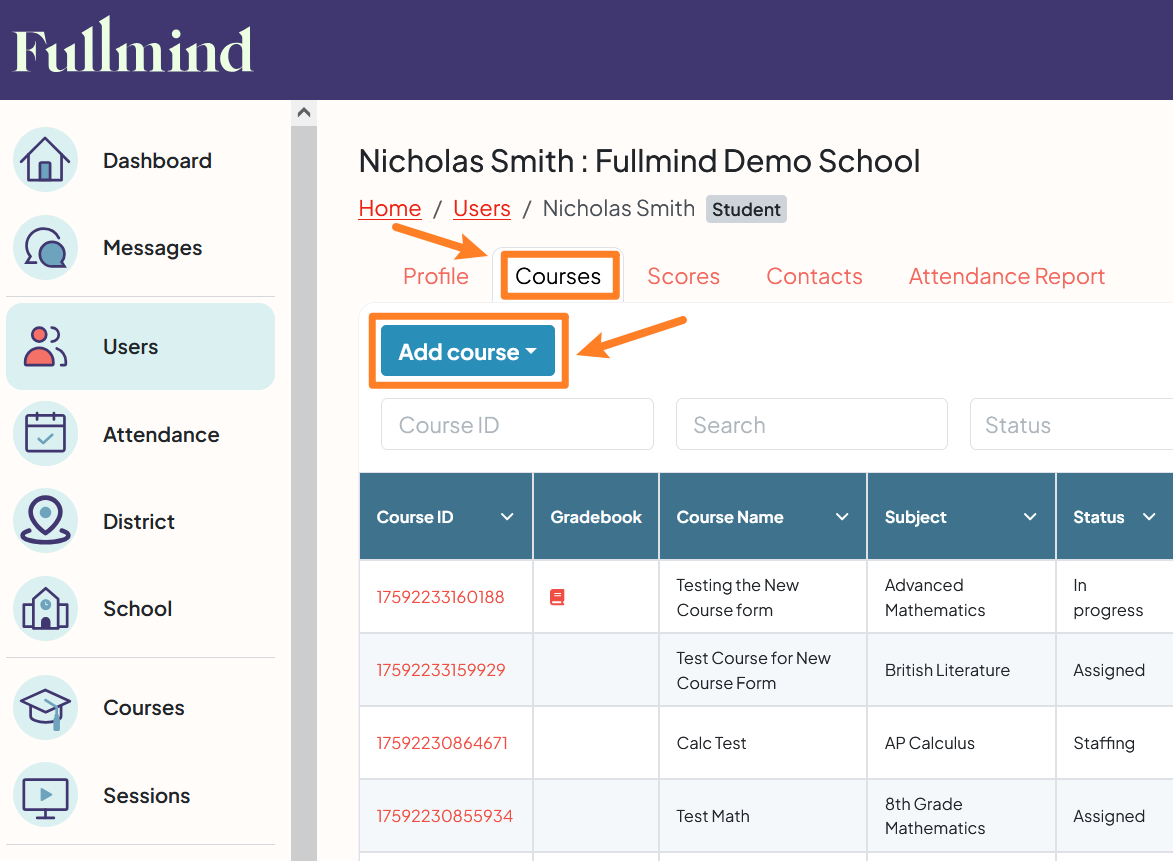Click the Courses graduation cap icon

[x=45, y=707]
